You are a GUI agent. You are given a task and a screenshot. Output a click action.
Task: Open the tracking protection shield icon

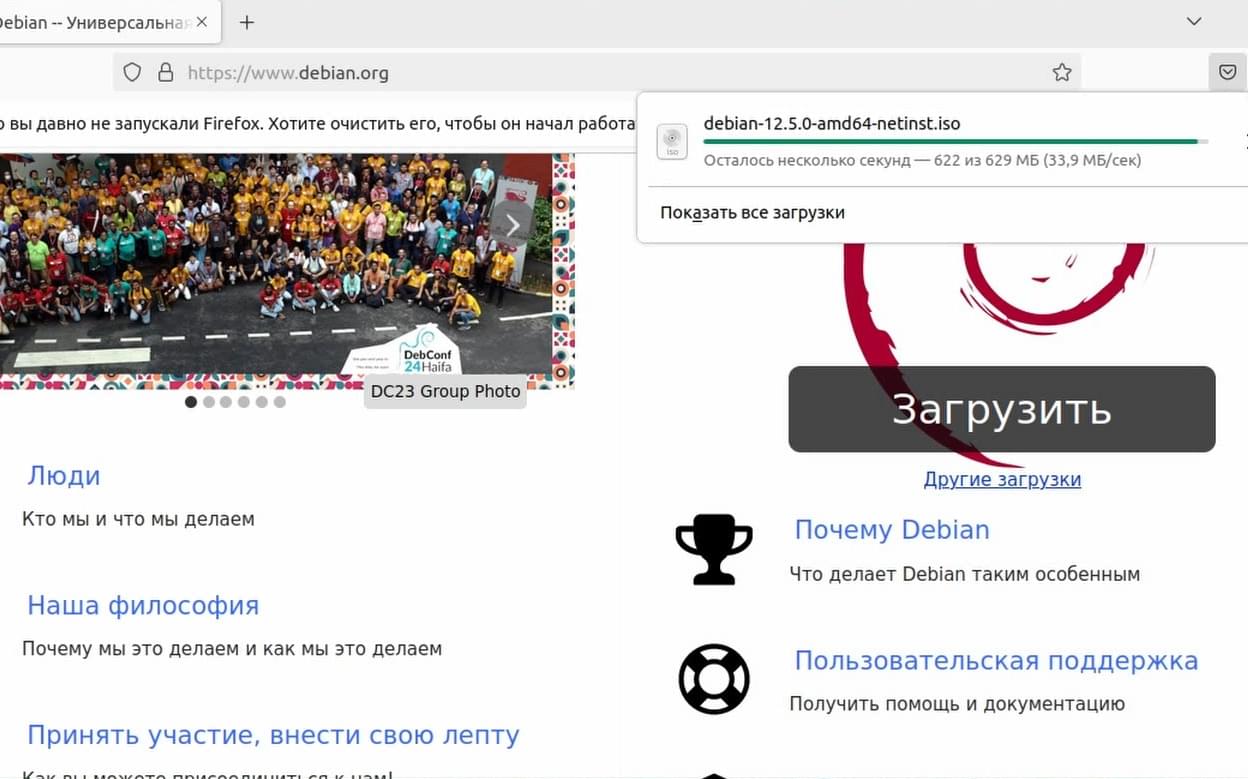(x=133, y=73)
